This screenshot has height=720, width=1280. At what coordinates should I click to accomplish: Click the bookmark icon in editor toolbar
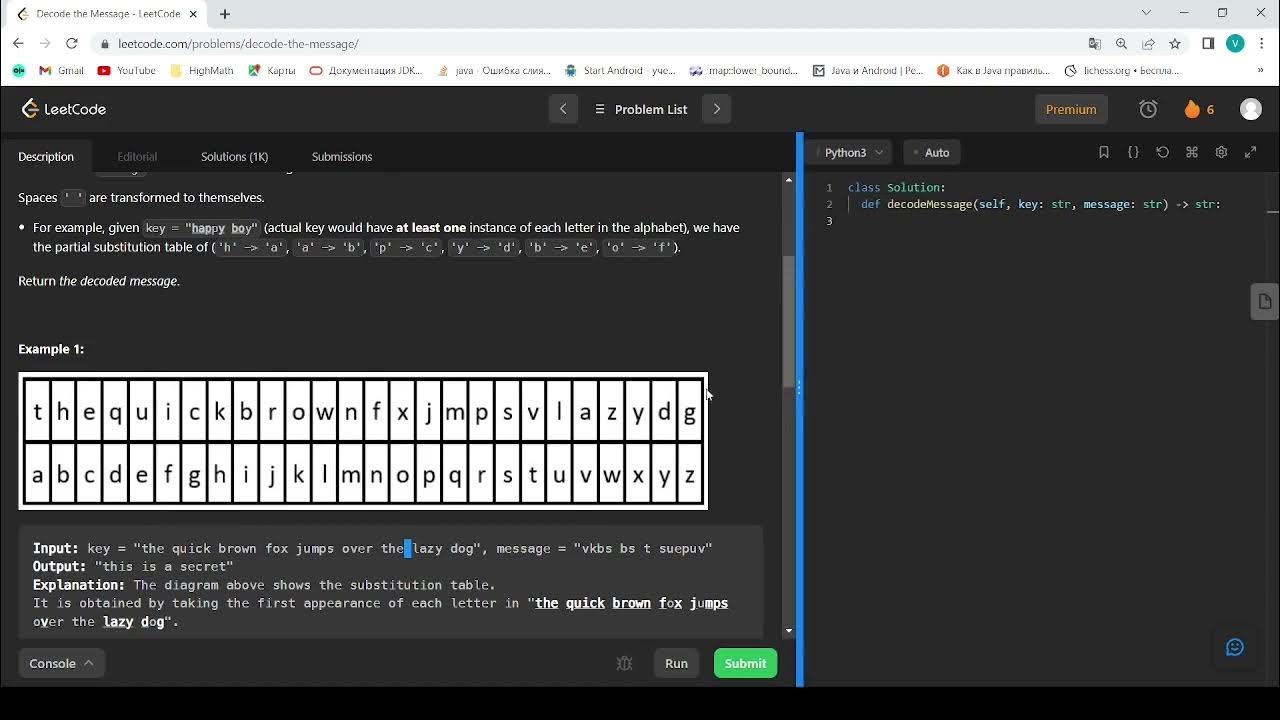[x=1104, y=152]
